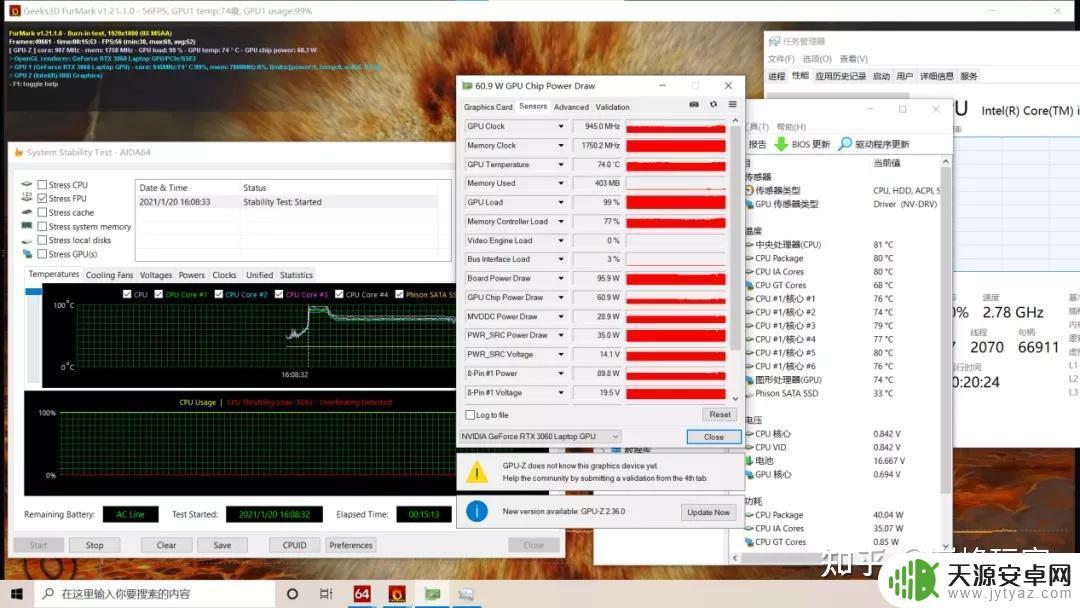Enable Stress local disks checkbox
Viewport: 1080px width, 608px height.
pos(43,240)
